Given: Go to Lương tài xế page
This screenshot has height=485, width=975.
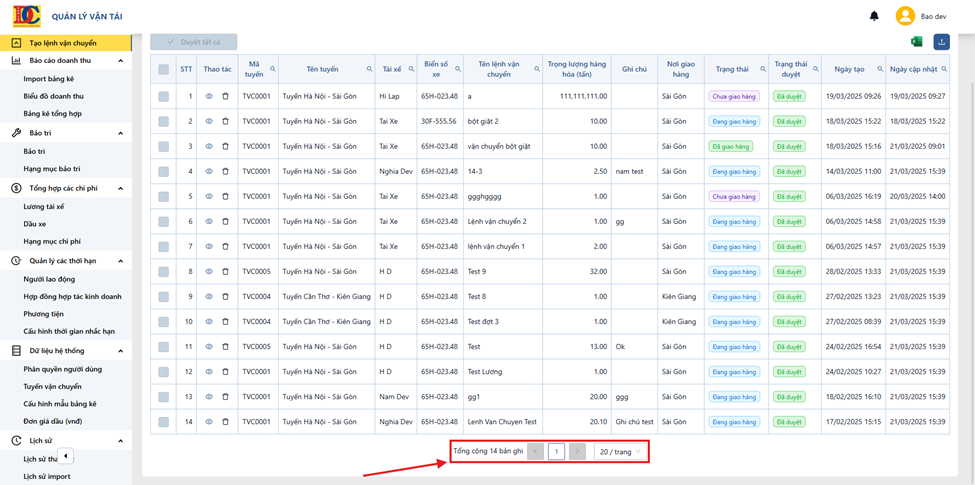Looking at the screenshot, I should (44, 206).
